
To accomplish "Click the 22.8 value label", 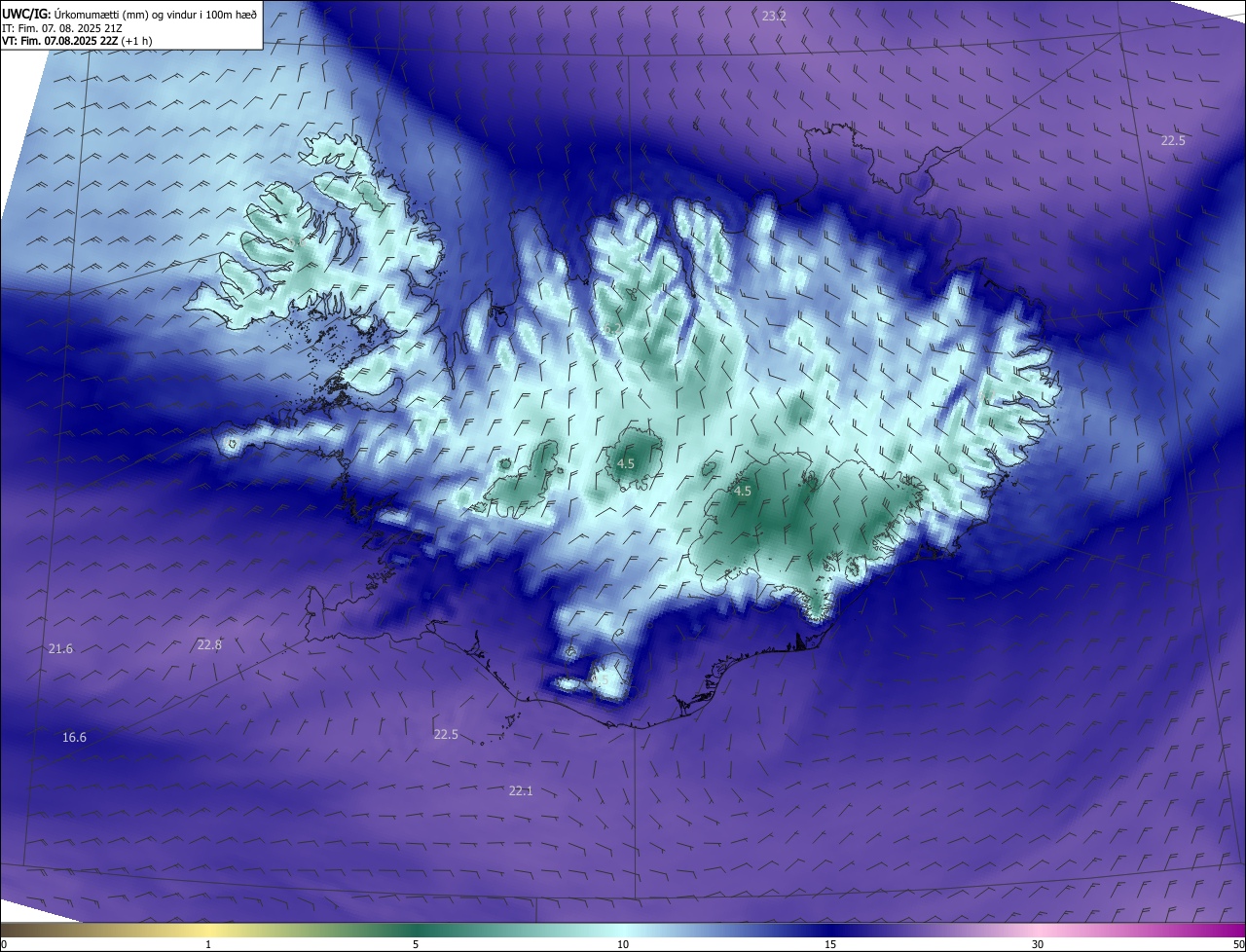I will tap(209, 644).
